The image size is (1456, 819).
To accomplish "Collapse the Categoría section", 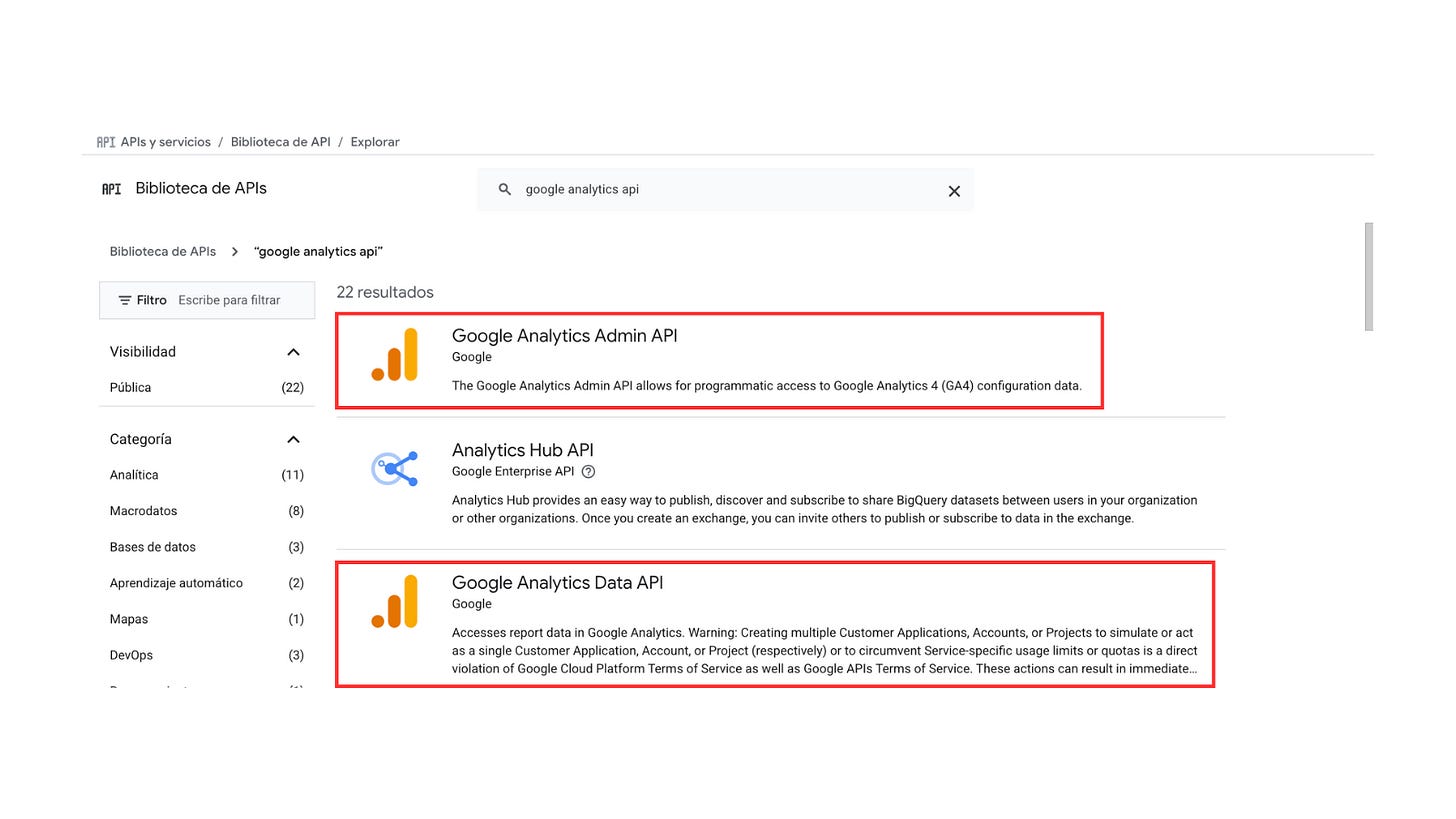I will click(293, 440).
